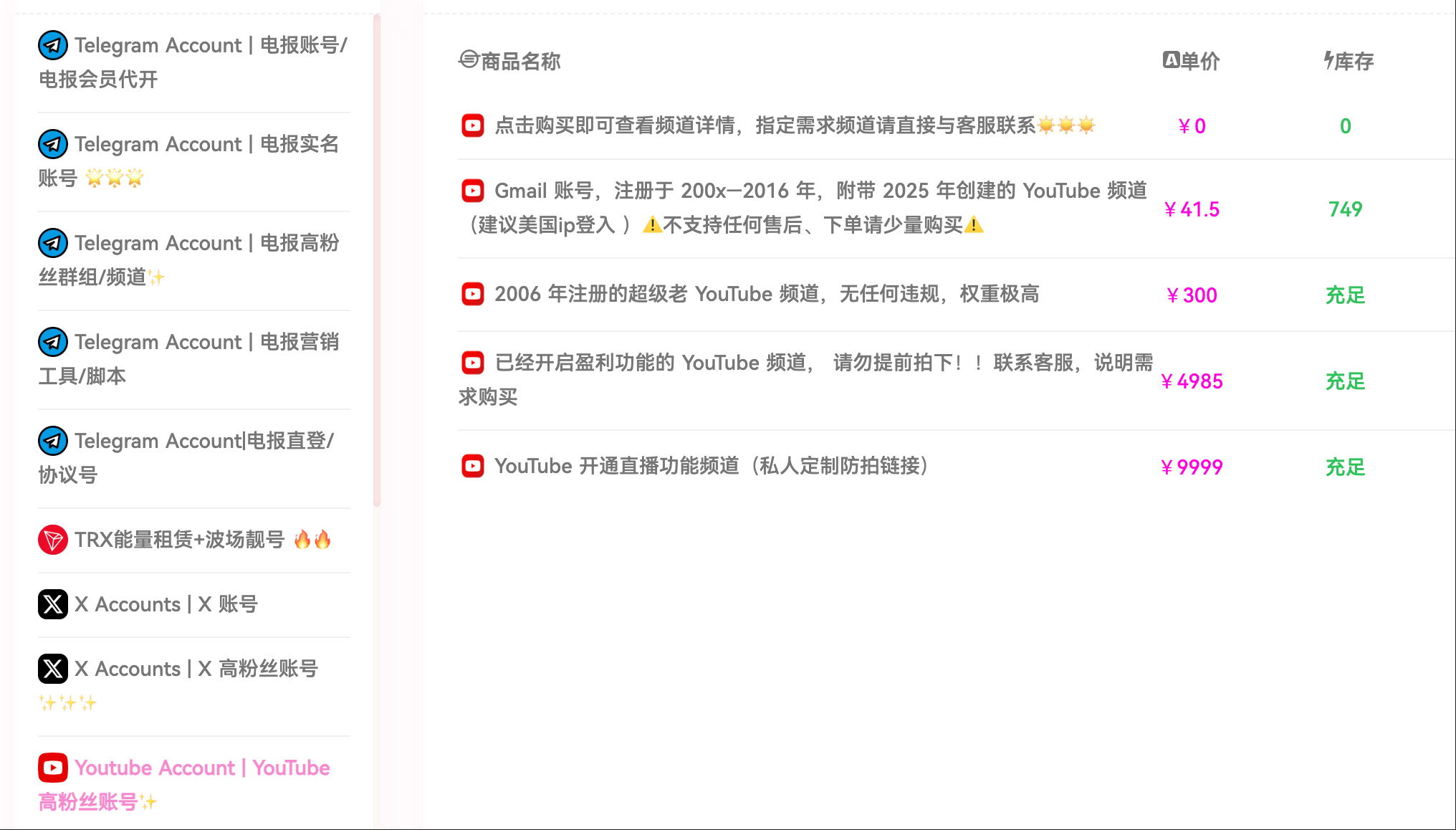Screen dimensions: 1456x830
Task: Open the 2006 年注册的超级老 YouTube 频道 product
Action: (766, 294)
